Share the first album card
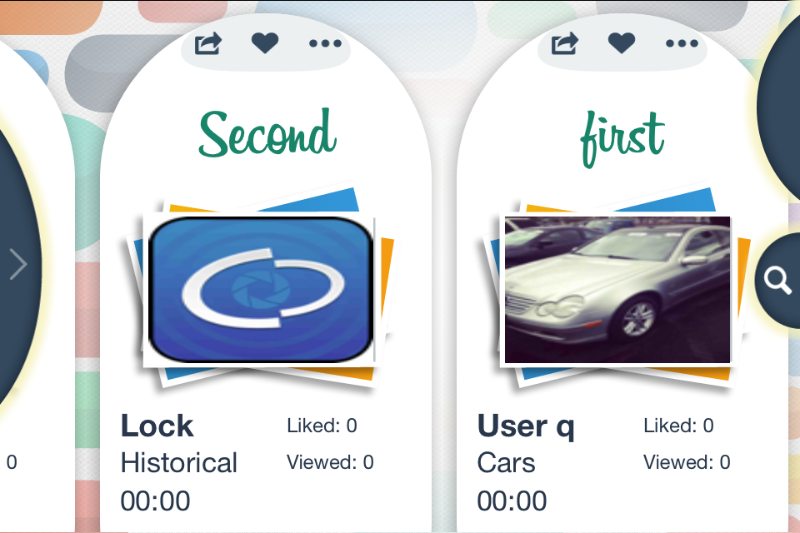 coord(565,43)
